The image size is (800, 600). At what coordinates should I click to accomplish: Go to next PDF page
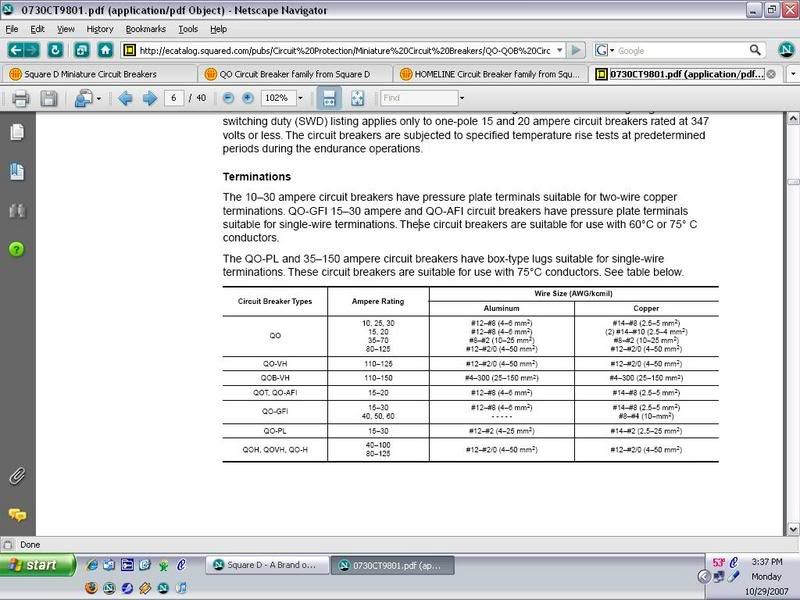point(149,98)
